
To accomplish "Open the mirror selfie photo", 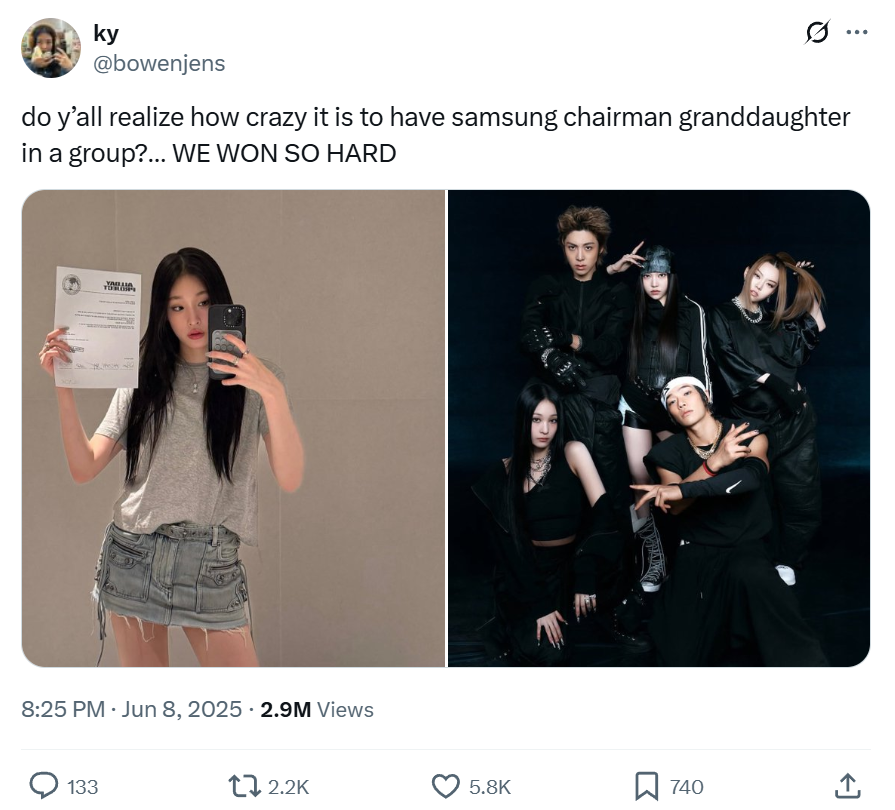I will (233, 428).
